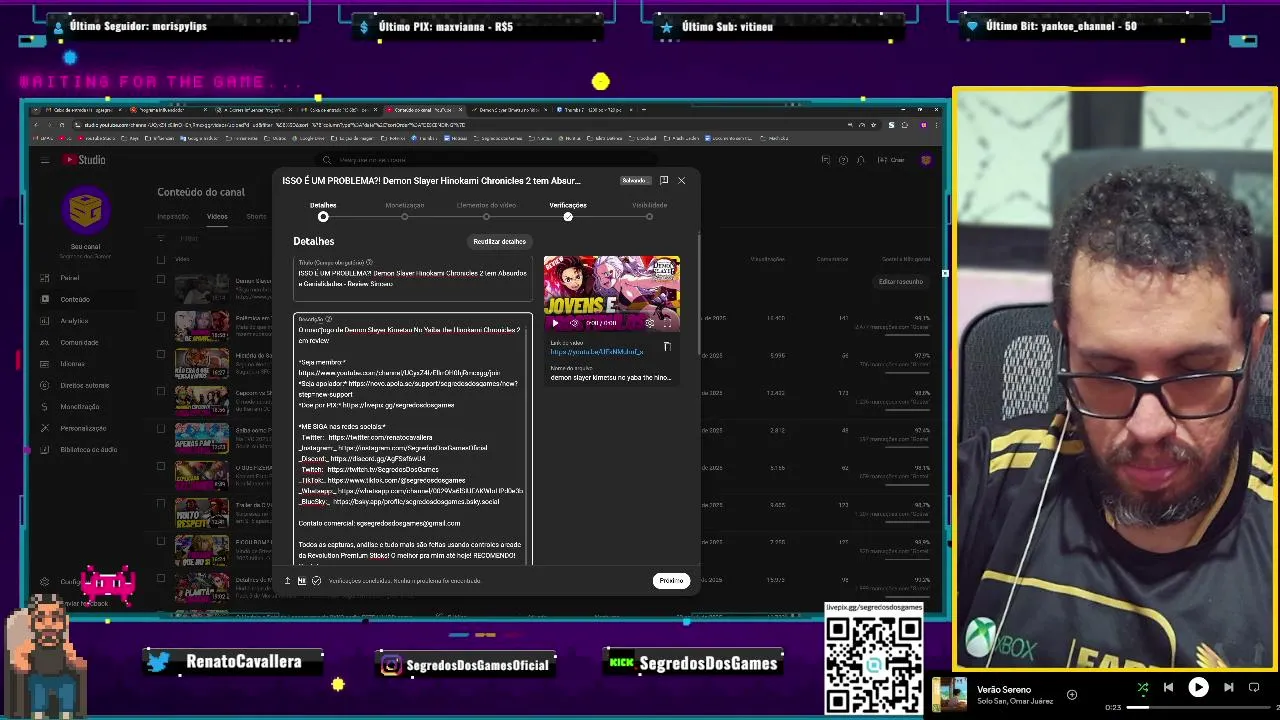Open Monetização in the Studio sidebar
1280x720 pixels.
click(79, 407)
